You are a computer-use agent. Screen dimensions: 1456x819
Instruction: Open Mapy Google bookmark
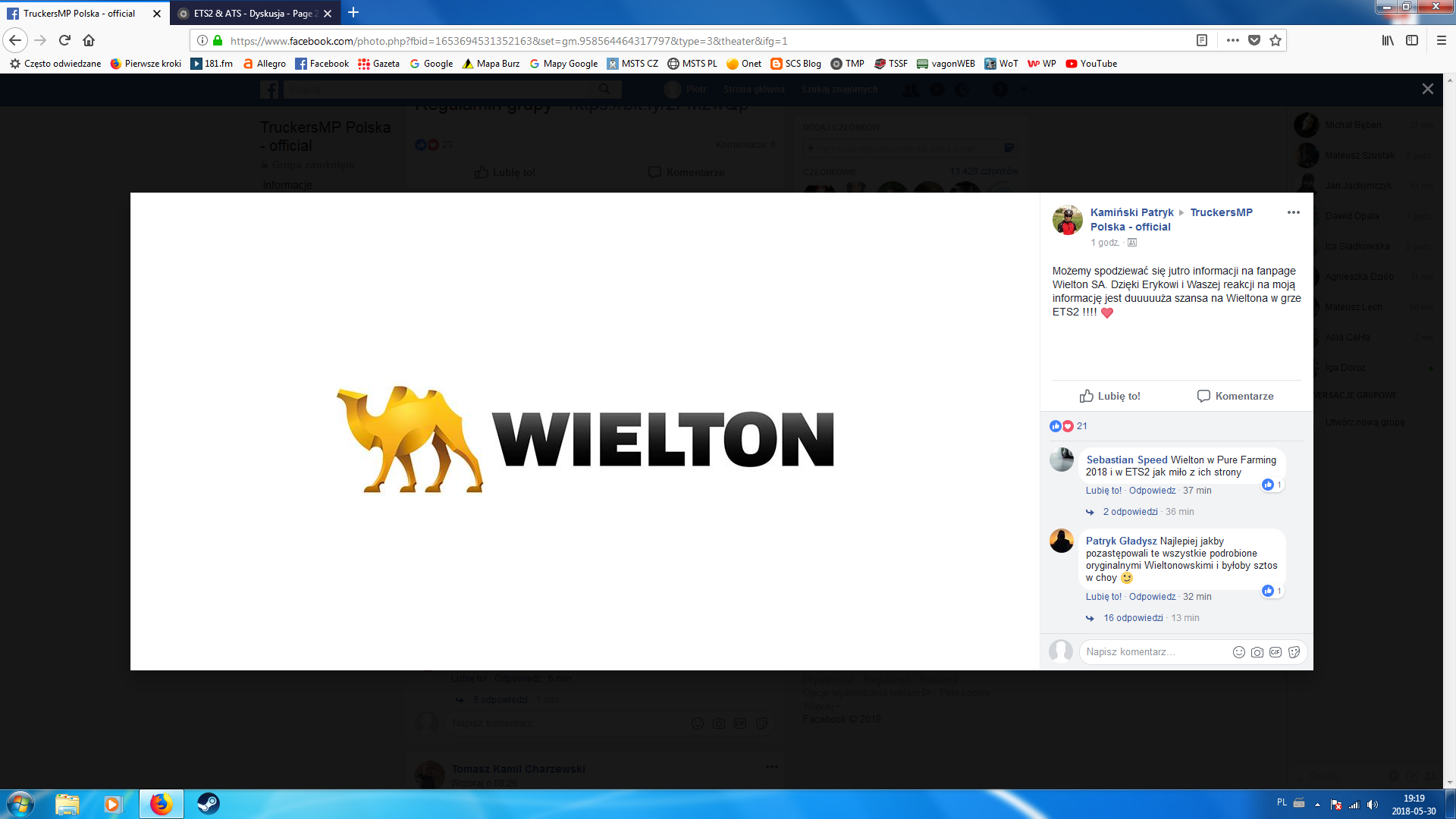pos(563,64)
